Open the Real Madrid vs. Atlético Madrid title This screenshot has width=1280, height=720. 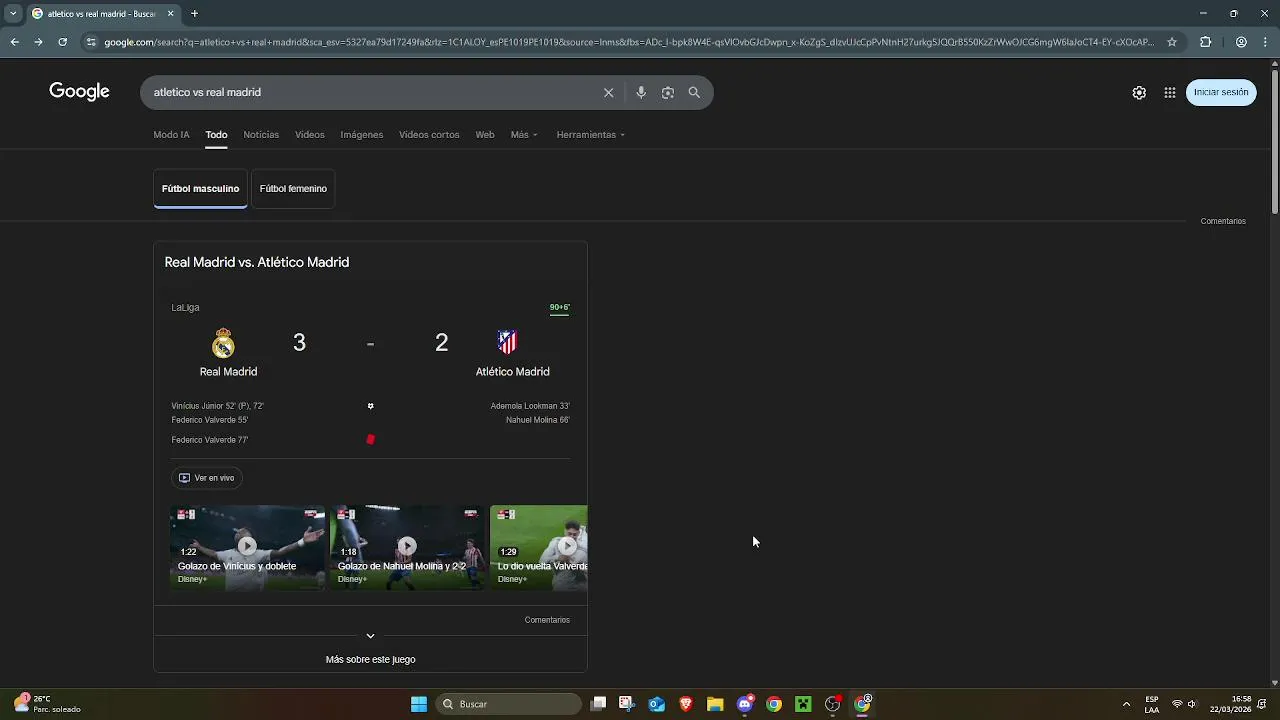(257, 262)
